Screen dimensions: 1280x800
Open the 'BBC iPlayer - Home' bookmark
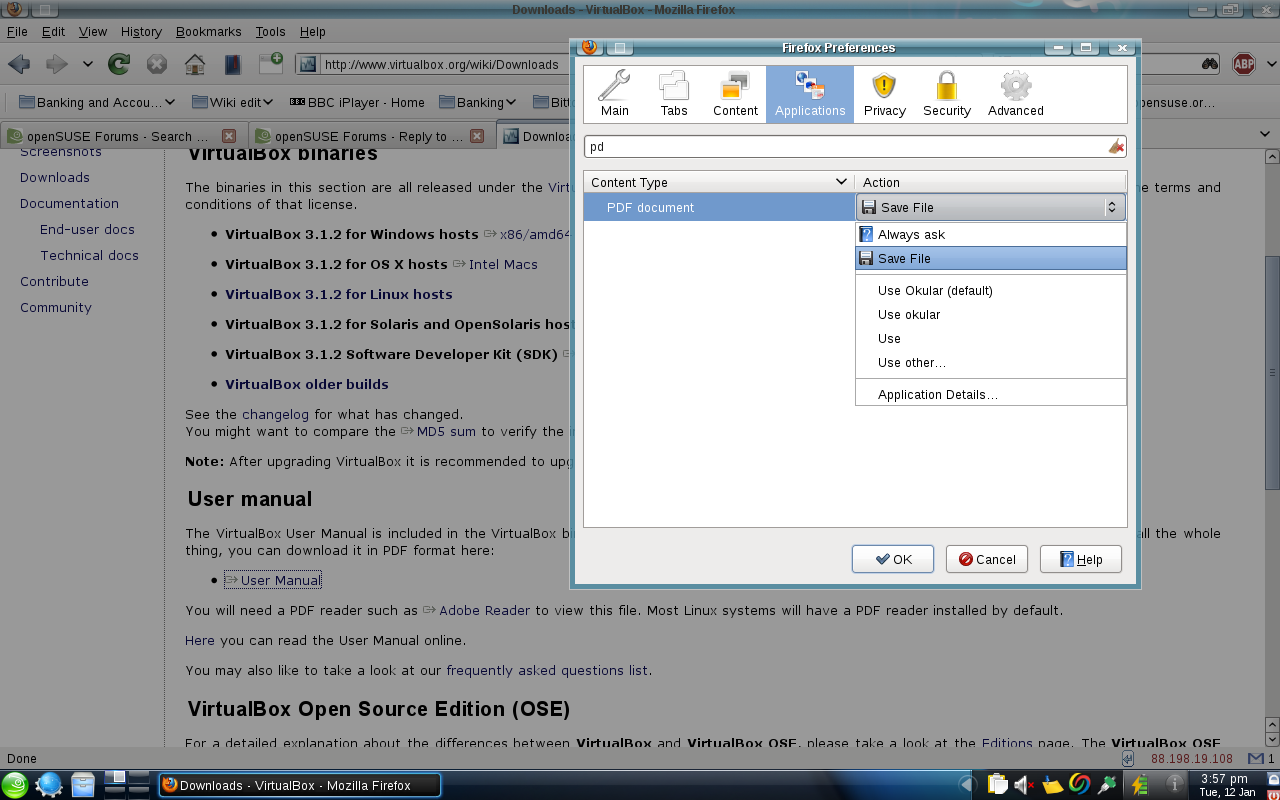357,102
